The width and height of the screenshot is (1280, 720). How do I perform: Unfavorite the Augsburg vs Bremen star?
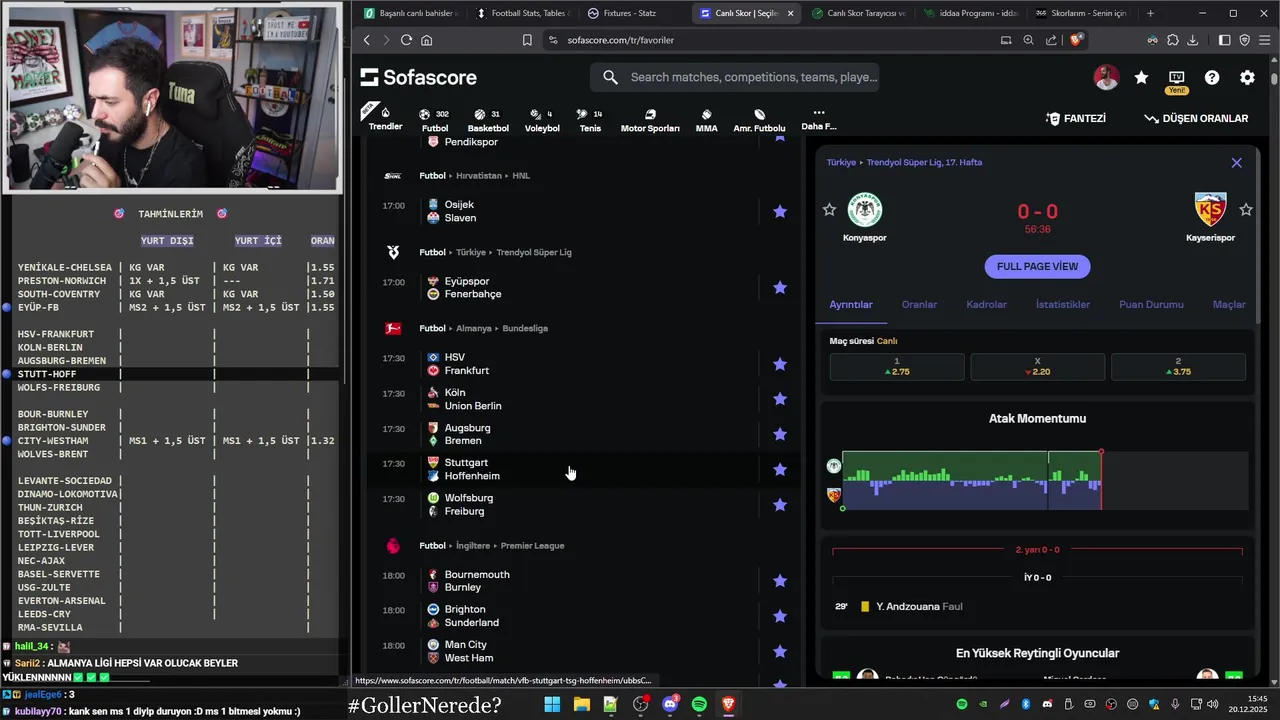(780, 434)
